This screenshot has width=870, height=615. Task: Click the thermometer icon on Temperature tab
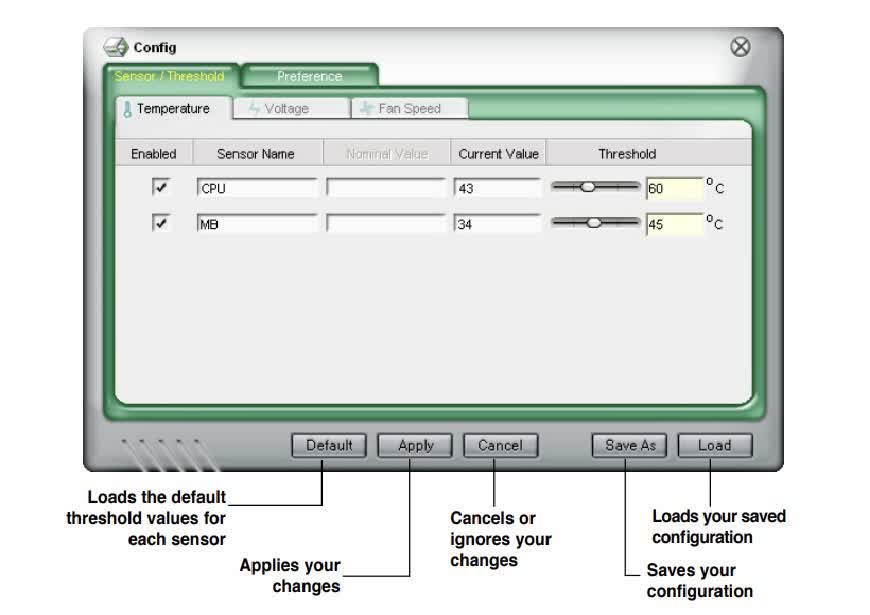[127, 109]
